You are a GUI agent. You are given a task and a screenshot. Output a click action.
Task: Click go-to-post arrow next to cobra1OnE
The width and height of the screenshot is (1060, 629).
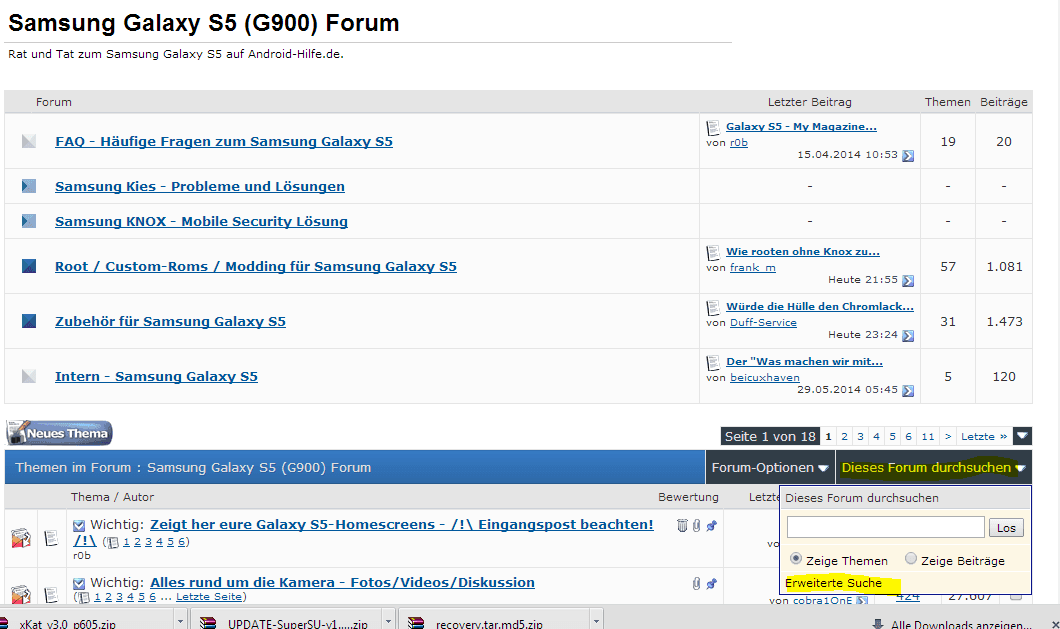862,601
